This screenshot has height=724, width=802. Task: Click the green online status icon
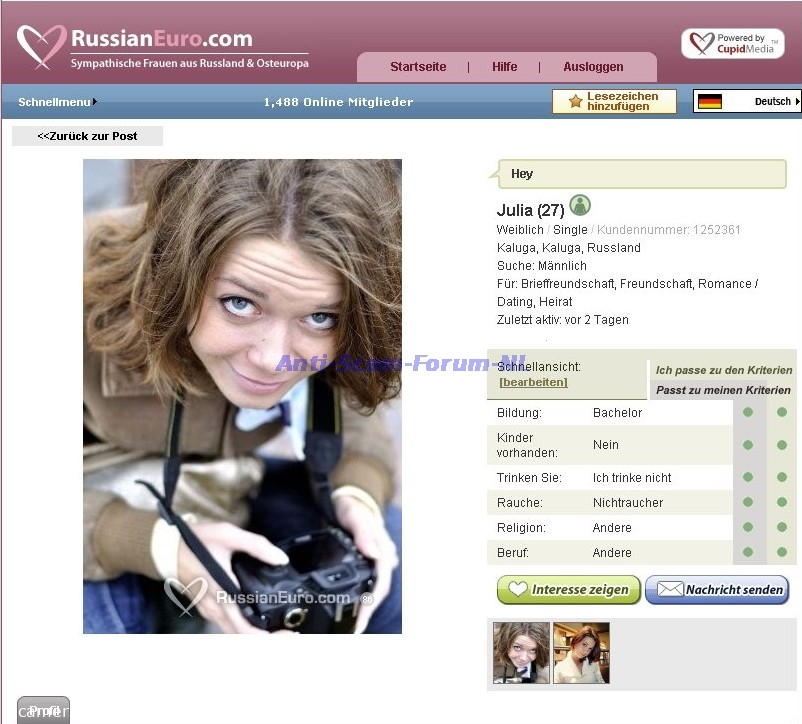click(x=580, y=206)
